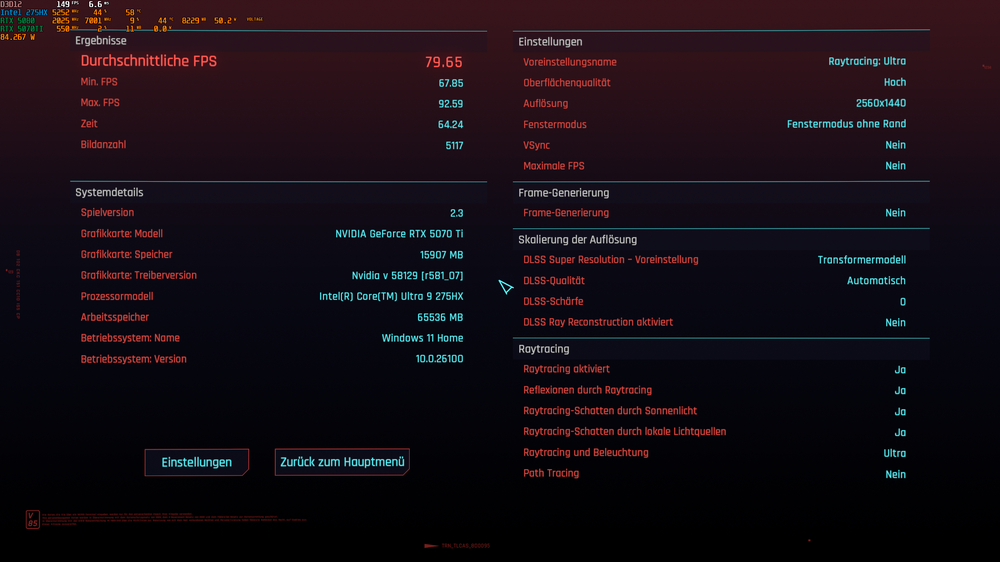Click the Max. FPS value 92.59
Image resolution: width=1000 pixels, height=562 pixels.
tap(450, 103)
